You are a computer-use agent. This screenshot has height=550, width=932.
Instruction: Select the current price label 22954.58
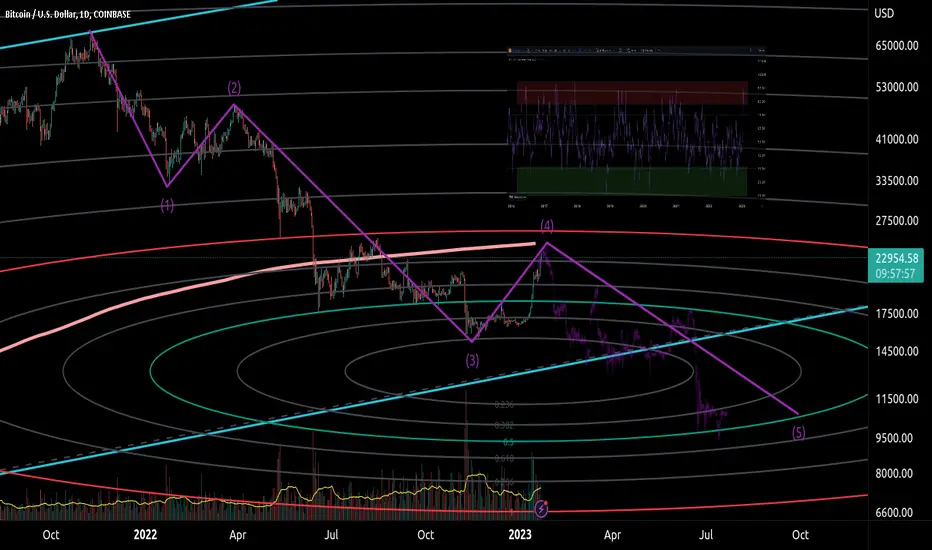(896, 258)
